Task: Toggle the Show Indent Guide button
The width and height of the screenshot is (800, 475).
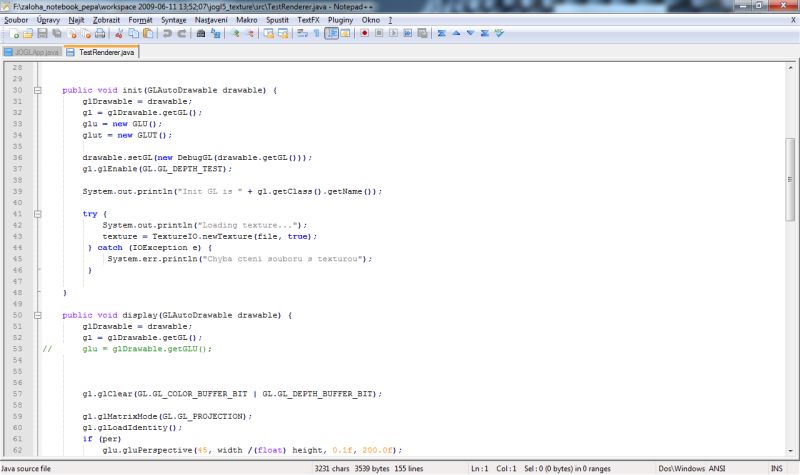Action: [331, 33]
